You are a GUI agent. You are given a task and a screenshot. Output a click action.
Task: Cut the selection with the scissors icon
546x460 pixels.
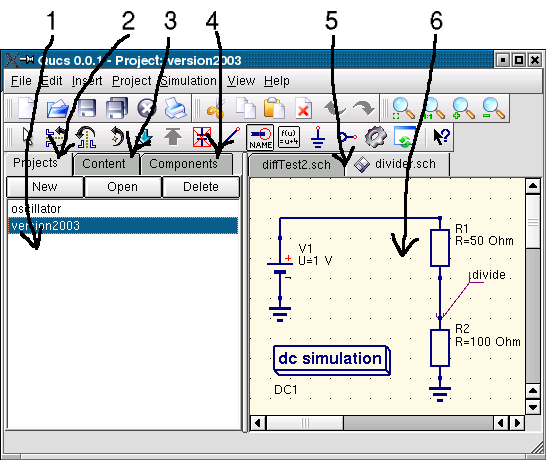(x=216, y=109)
